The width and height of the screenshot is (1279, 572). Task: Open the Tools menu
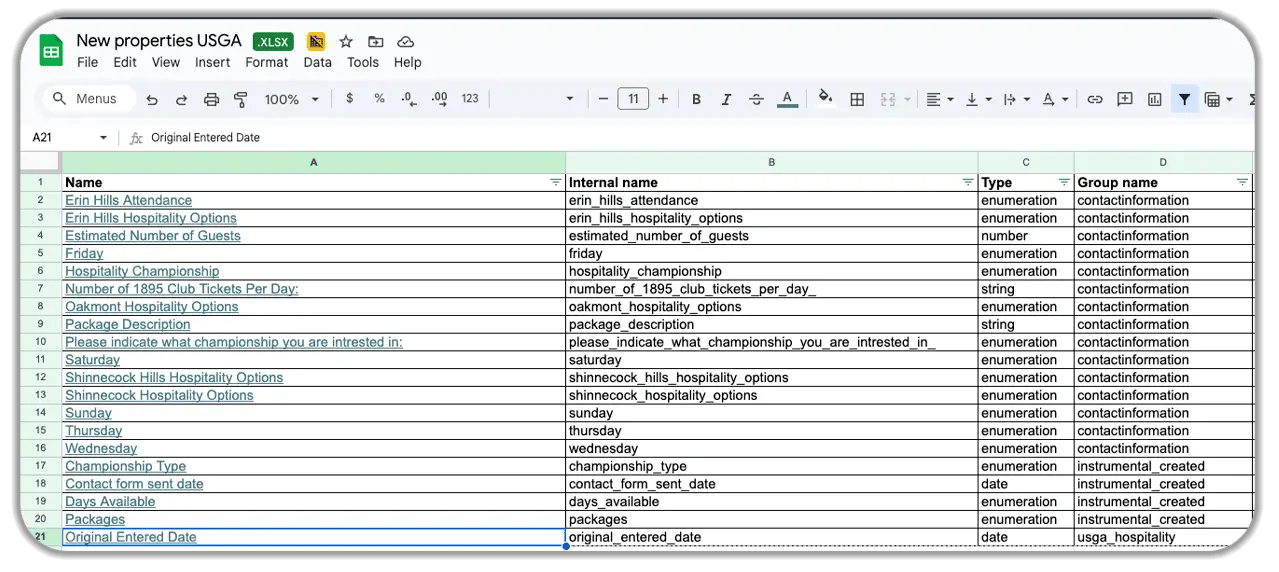[363, 62]
